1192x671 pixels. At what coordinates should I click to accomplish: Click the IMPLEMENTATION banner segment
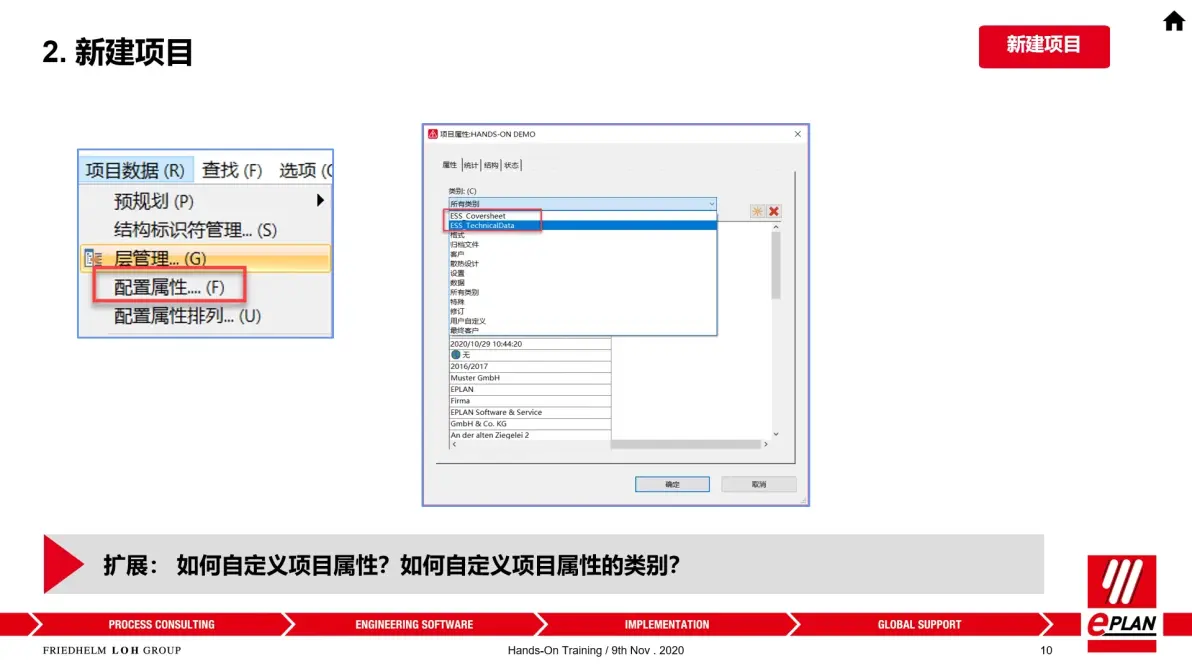pyautogui.click(x=667, y=625)
